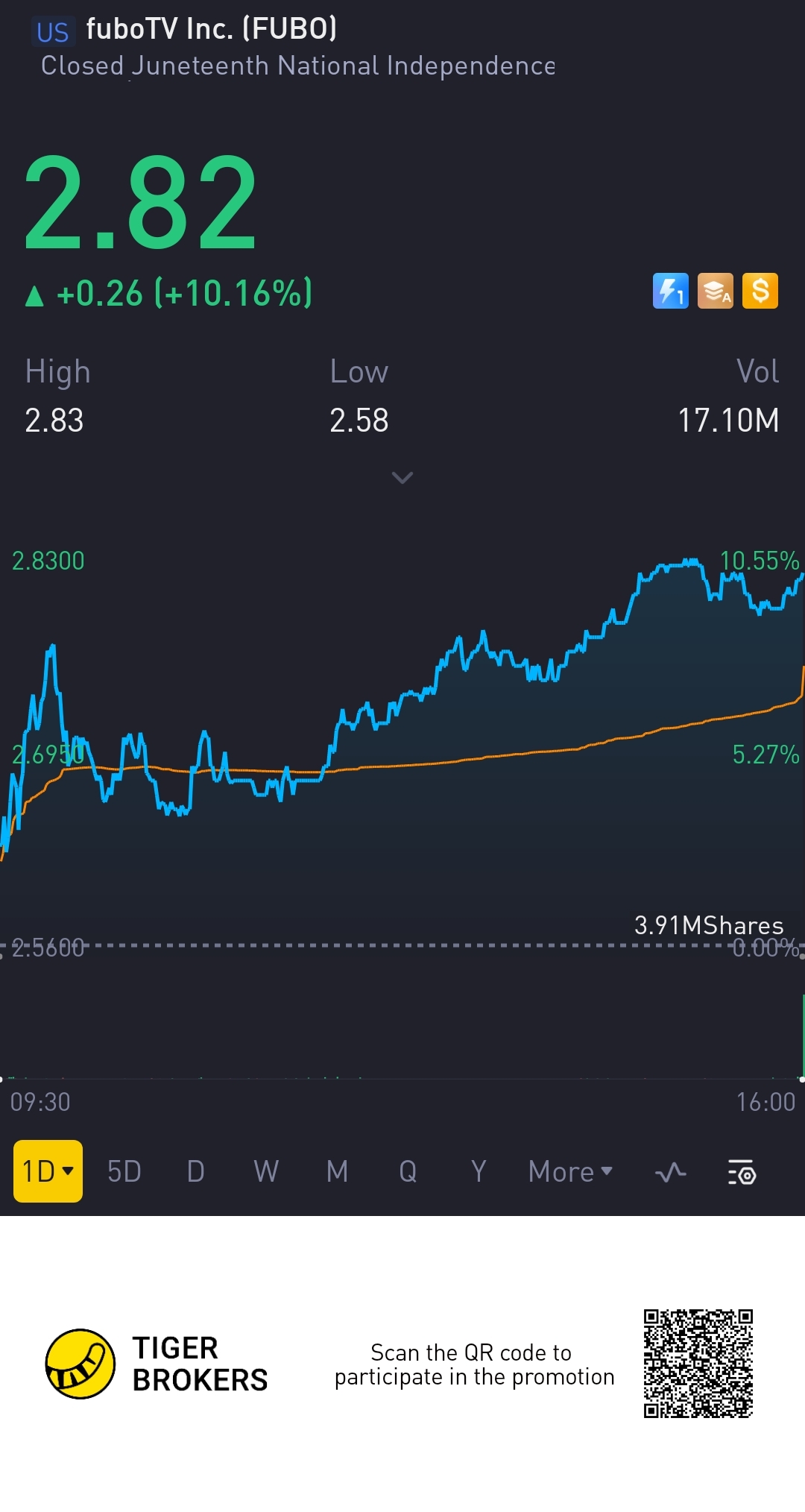The width and height of the screenshot is (805, 1512).
Task: Open the More timeframes dropdown
Action: click(570, 1171)
